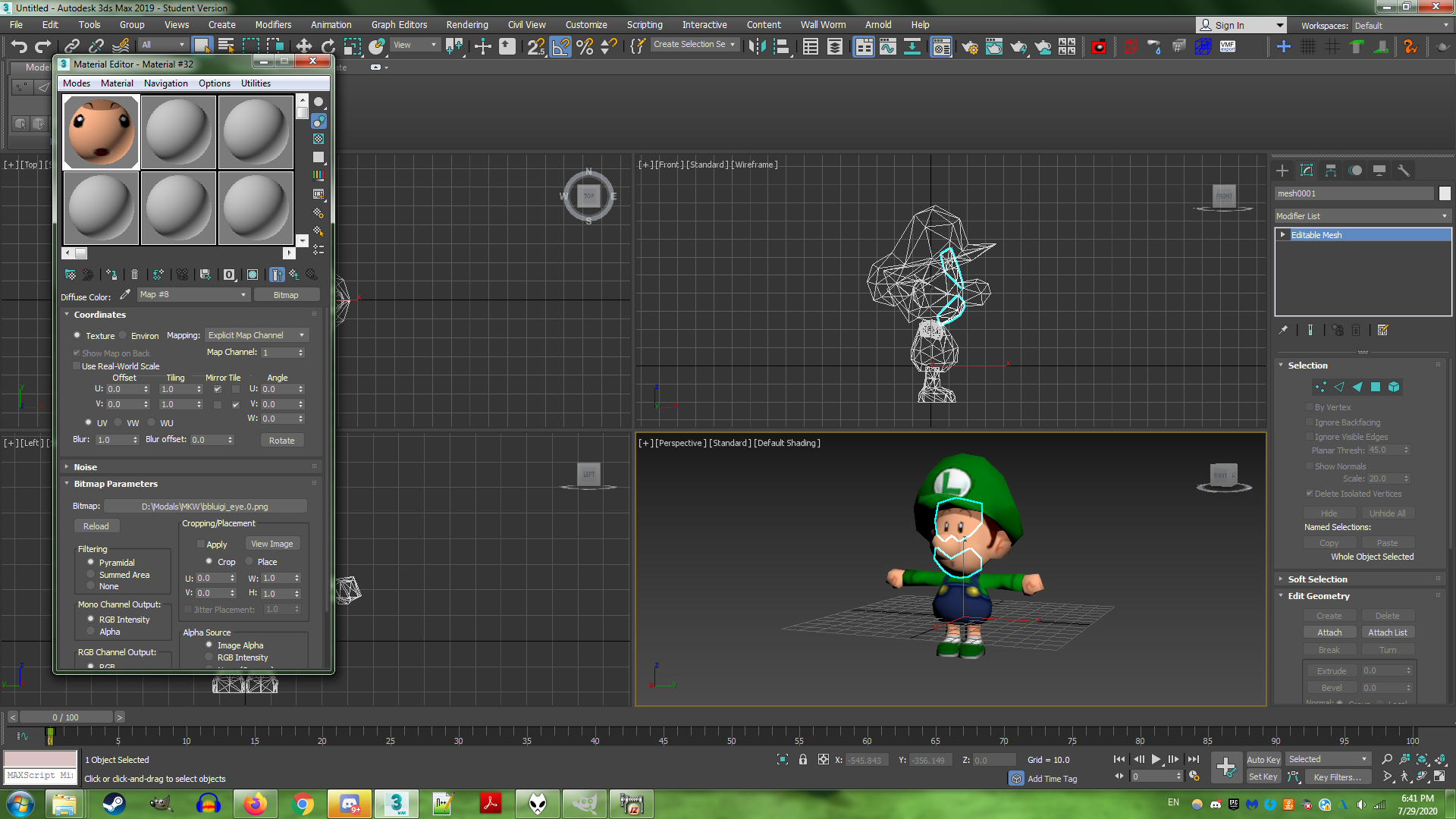Toggle Percent Snap in main toolbar

tap(585, 46)
